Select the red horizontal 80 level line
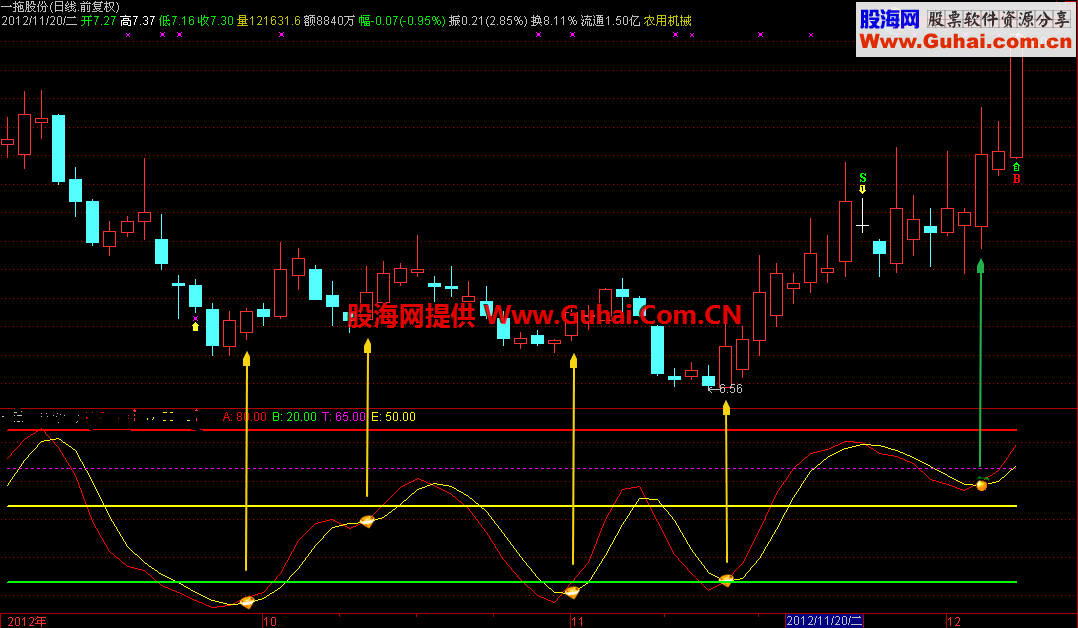Viewport: 1078px width, 628px height. coord(512,430)
